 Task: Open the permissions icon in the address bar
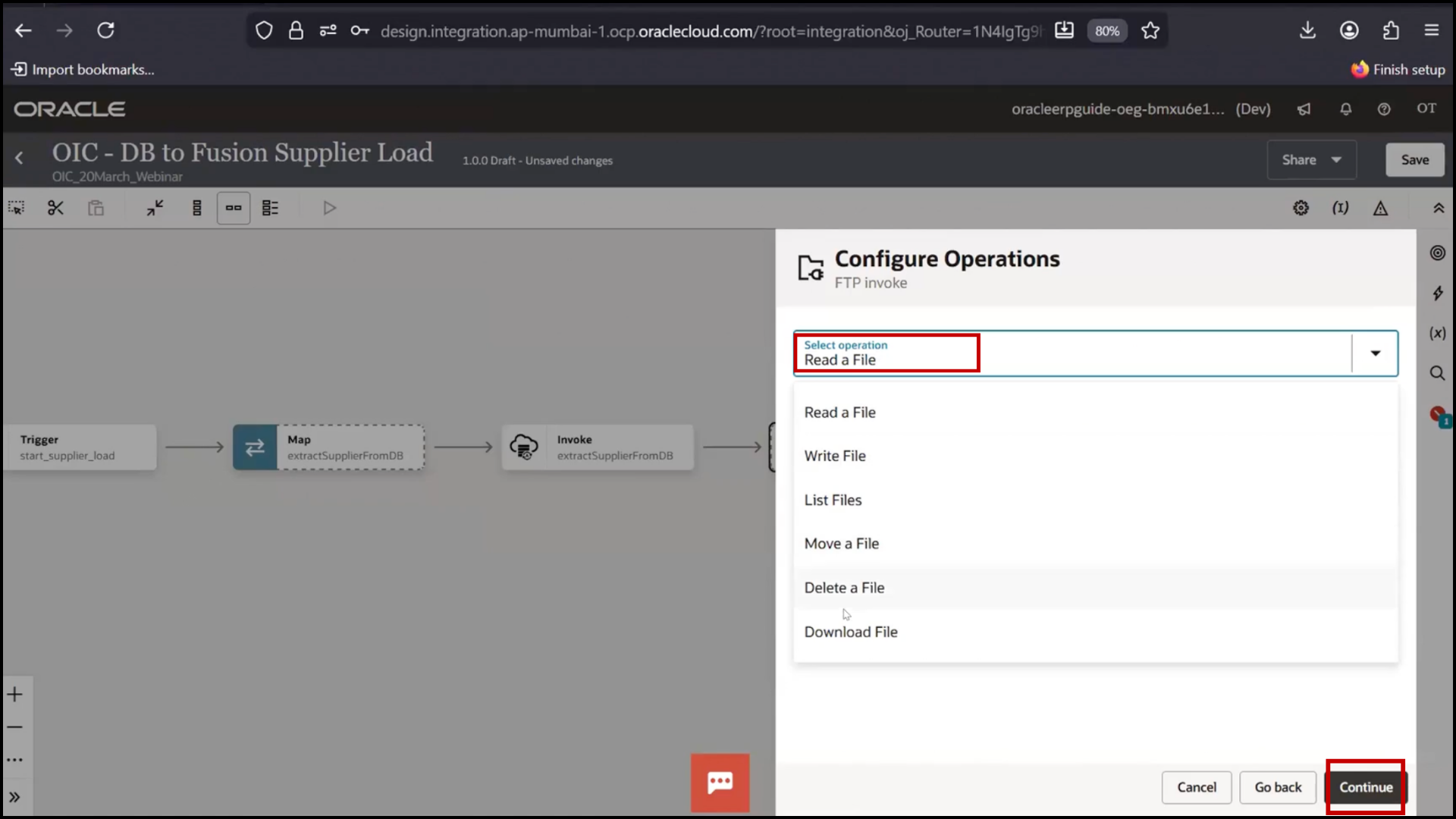pos(328,30)
